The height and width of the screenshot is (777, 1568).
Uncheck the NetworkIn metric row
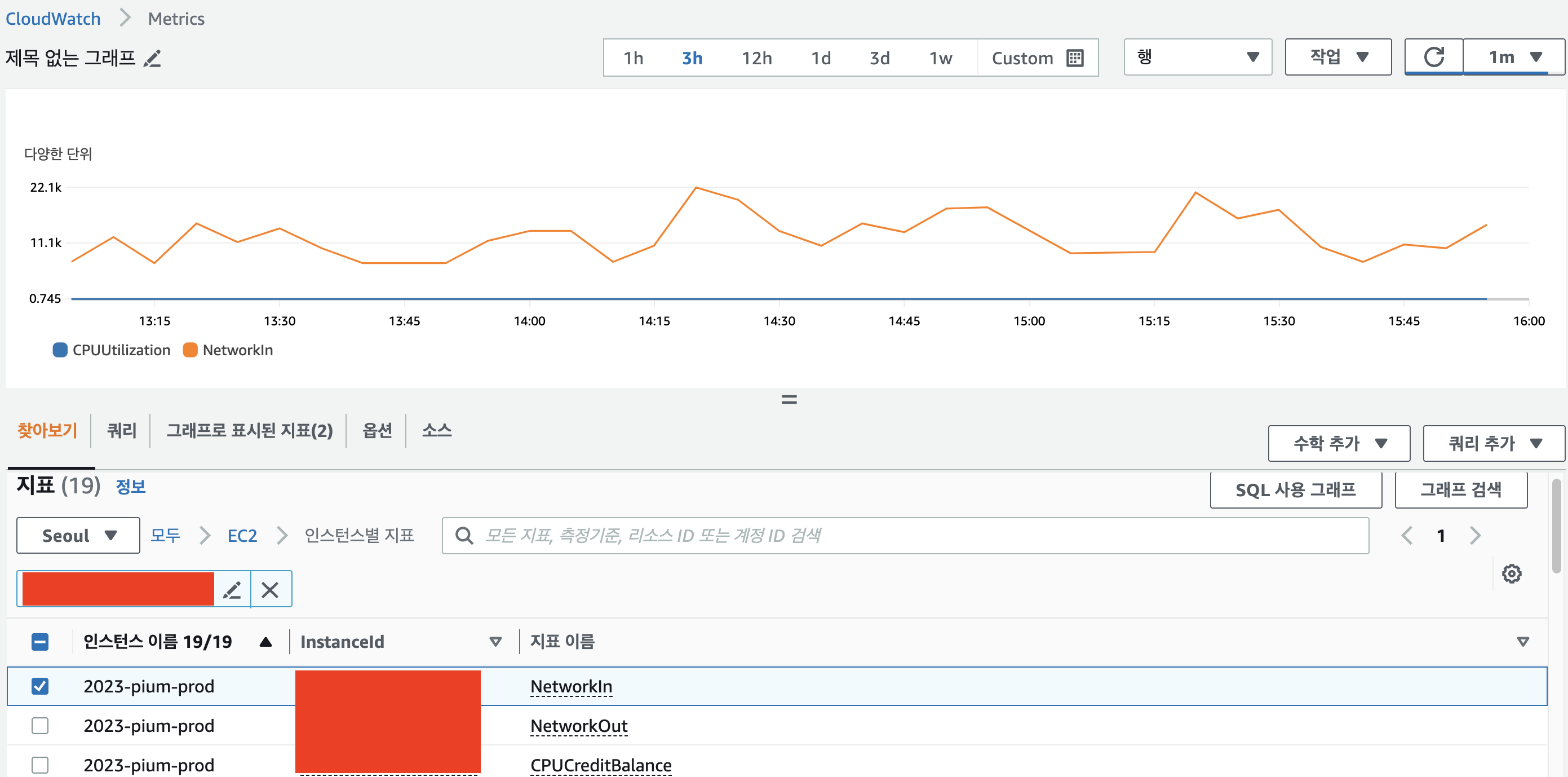[x=40, y=686]
